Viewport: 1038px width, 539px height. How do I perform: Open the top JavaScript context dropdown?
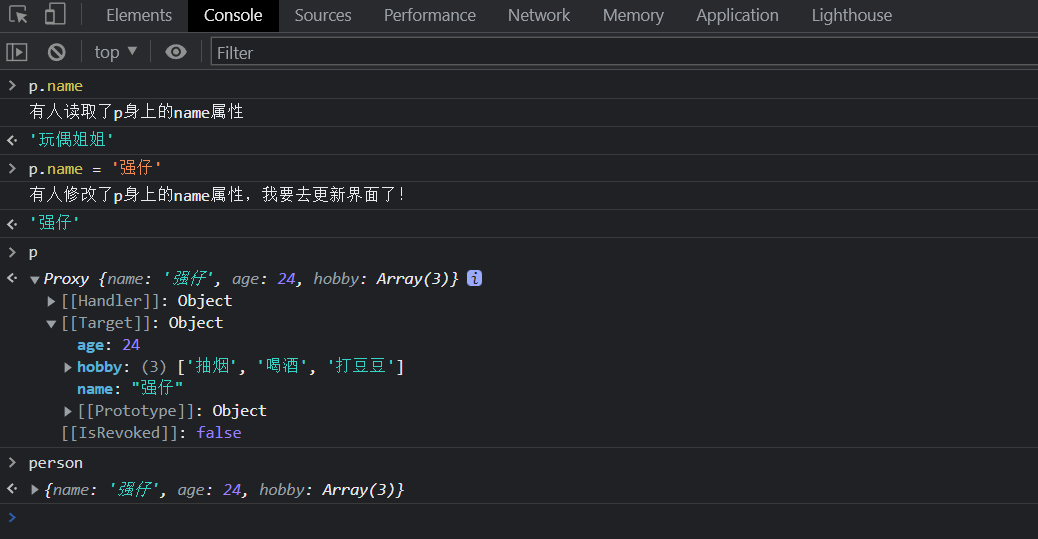pyautogui.click(x=116, y=52)
